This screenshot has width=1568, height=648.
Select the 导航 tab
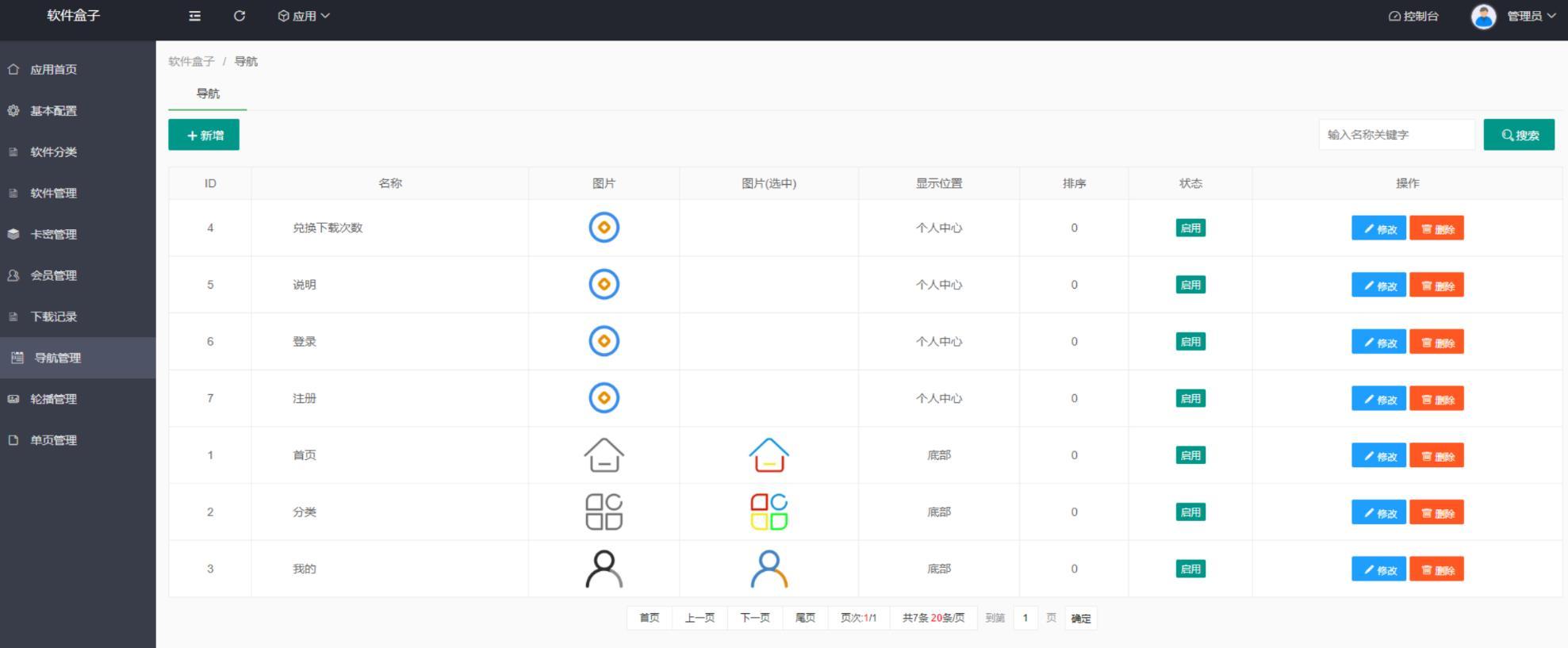[x=208, y=94]
